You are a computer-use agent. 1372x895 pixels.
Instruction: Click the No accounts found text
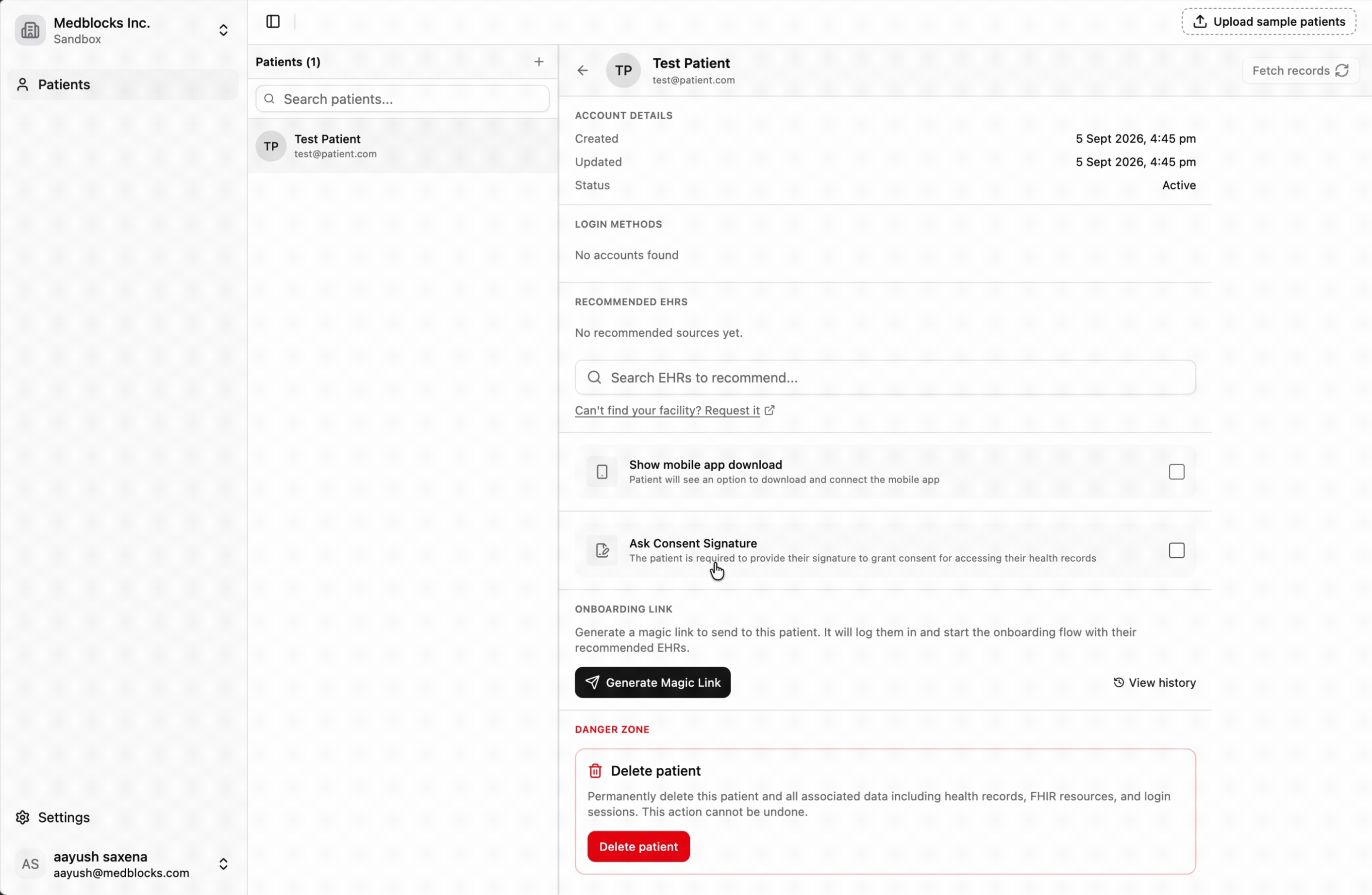[627, 255]
